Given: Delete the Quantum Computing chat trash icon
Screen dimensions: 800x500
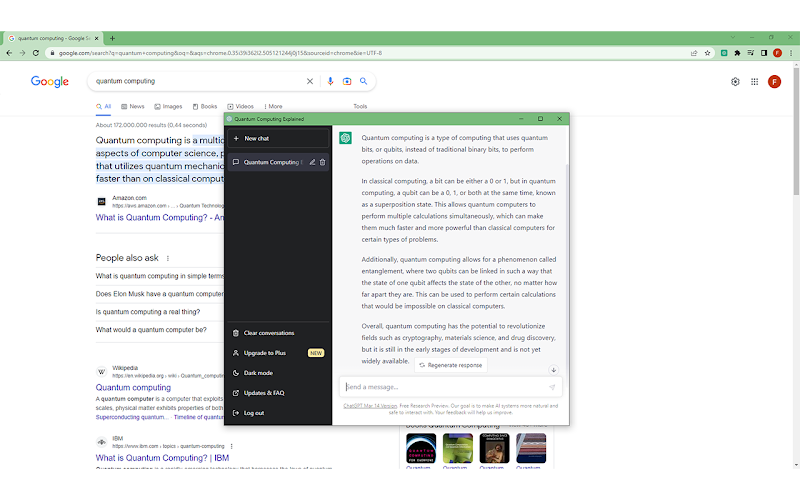Looking at the screenshot, I should coord(322,162).
